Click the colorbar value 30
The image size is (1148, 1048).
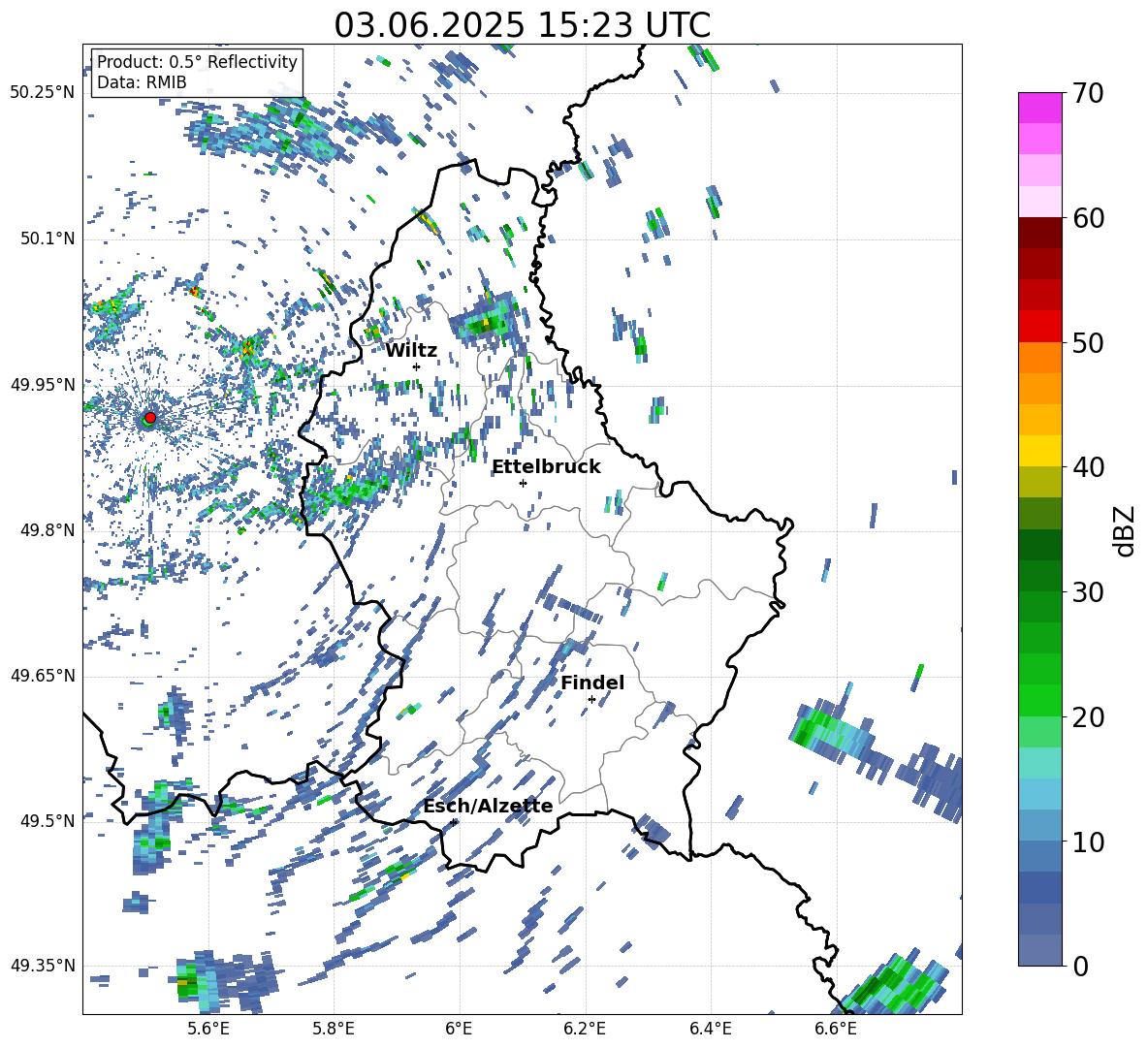1088,592
